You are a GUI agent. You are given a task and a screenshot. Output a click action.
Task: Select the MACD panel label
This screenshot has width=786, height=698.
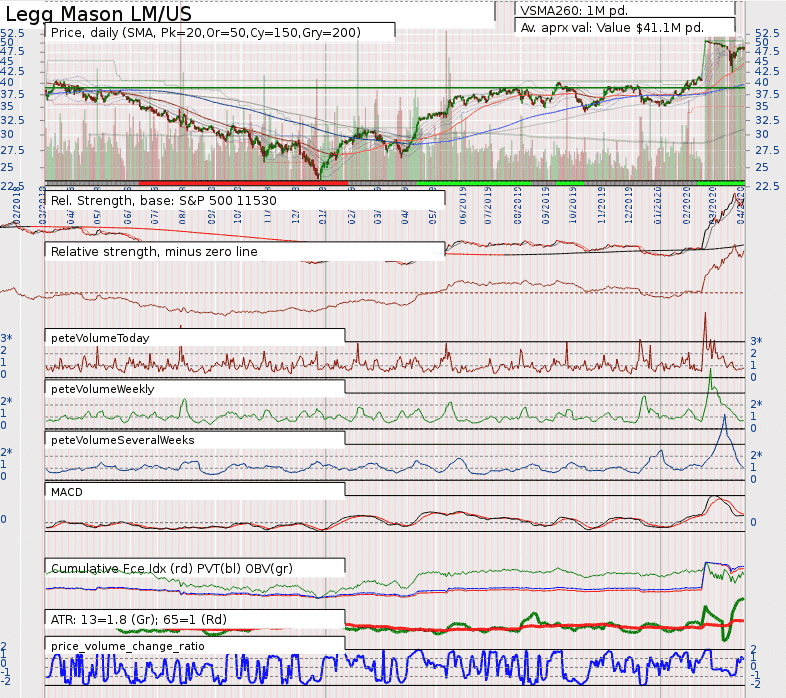coord(66,492)
